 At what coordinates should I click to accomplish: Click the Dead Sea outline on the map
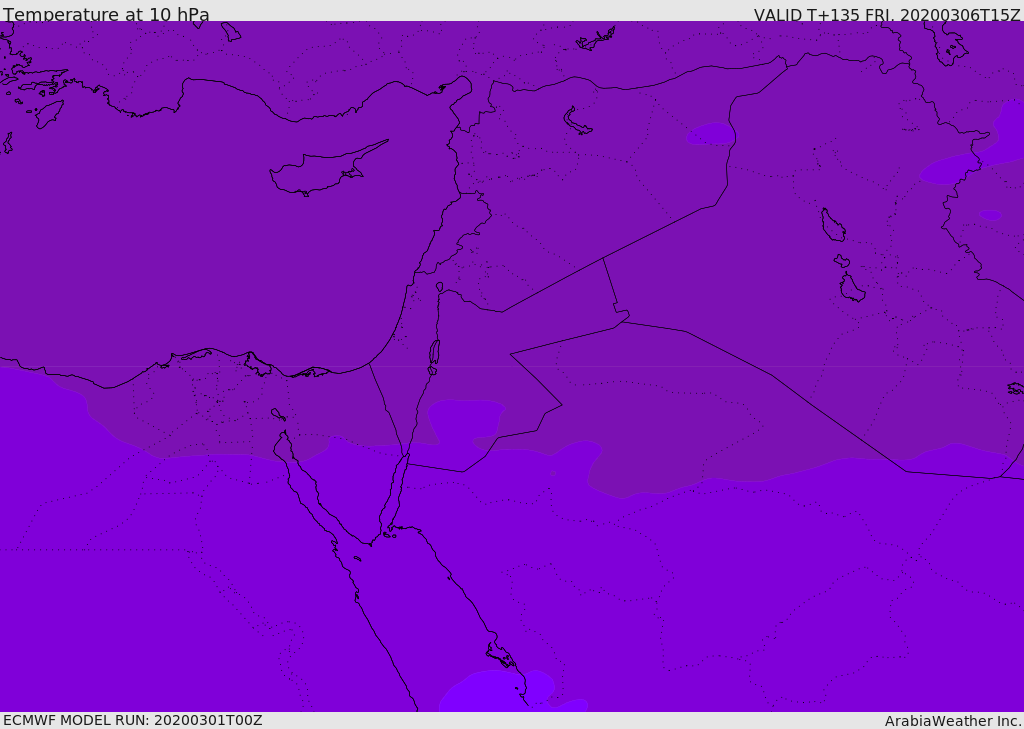tap(434, 356)
